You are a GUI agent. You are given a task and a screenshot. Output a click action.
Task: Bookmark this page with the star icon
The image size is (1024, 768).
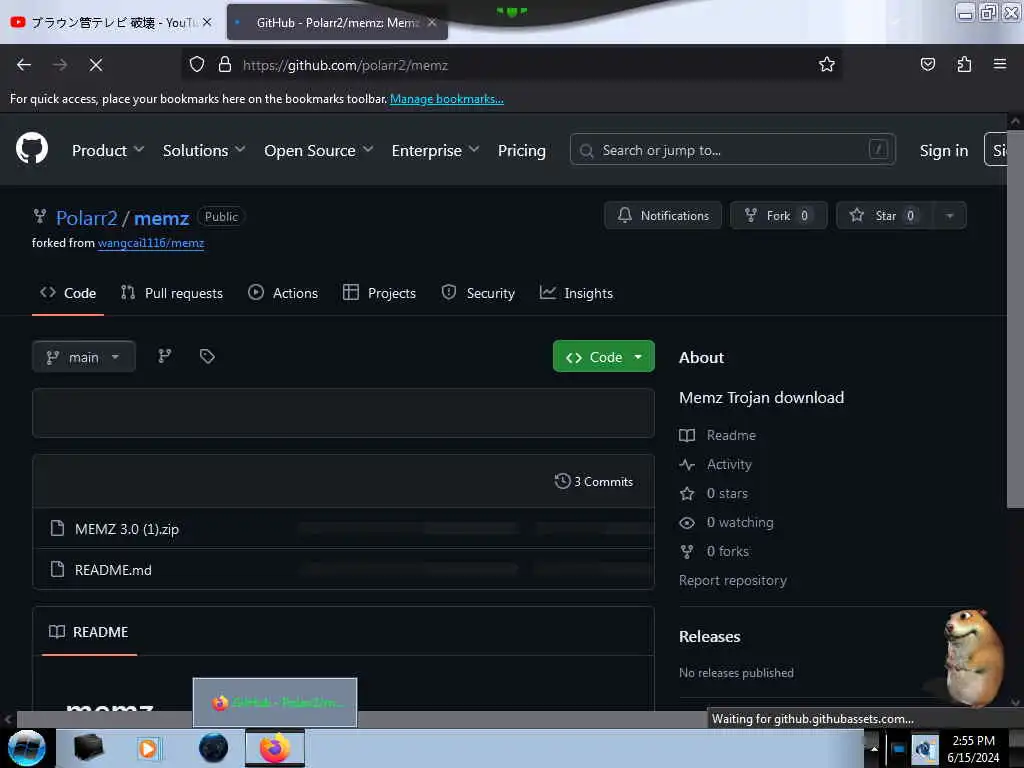827,65
